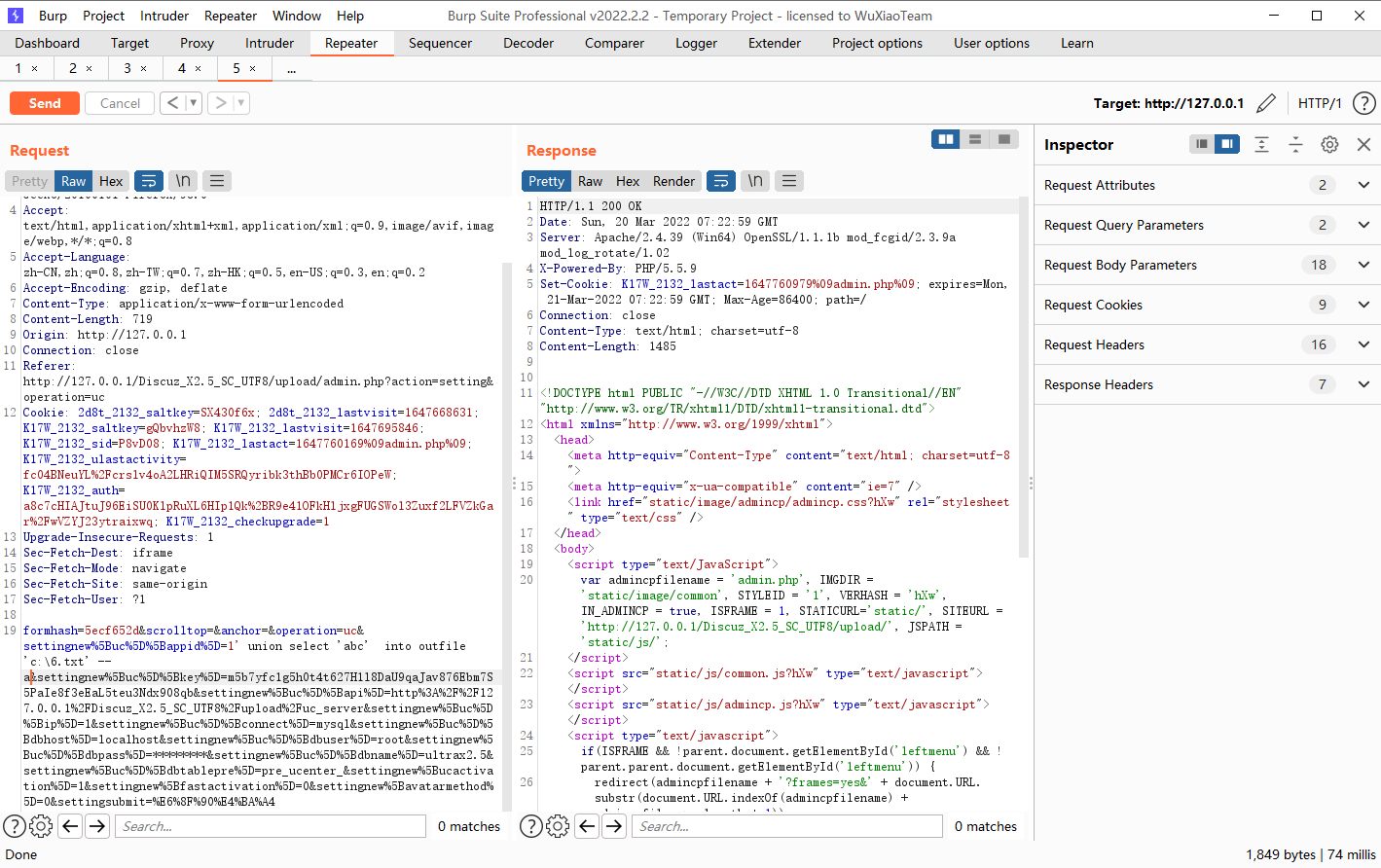Viewport: 1381px width, 868px height.
Task: Open the Window menu
Action: pos(297,16)
